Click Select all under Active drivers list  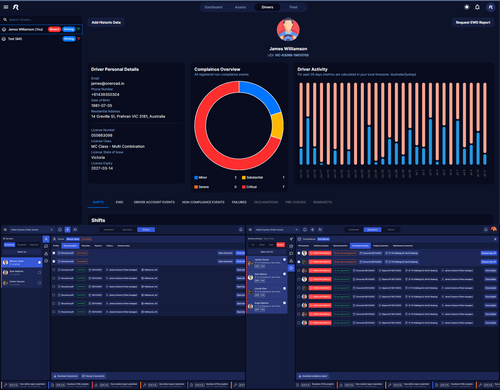pos(267,252)
